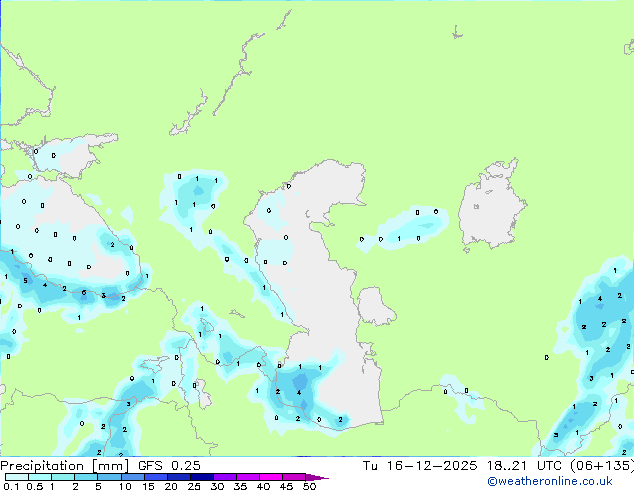Click the 1–2 mm legend color swatch
This screenshot has height=490, width=634.
pyautogui.click(x=63, y=477)
